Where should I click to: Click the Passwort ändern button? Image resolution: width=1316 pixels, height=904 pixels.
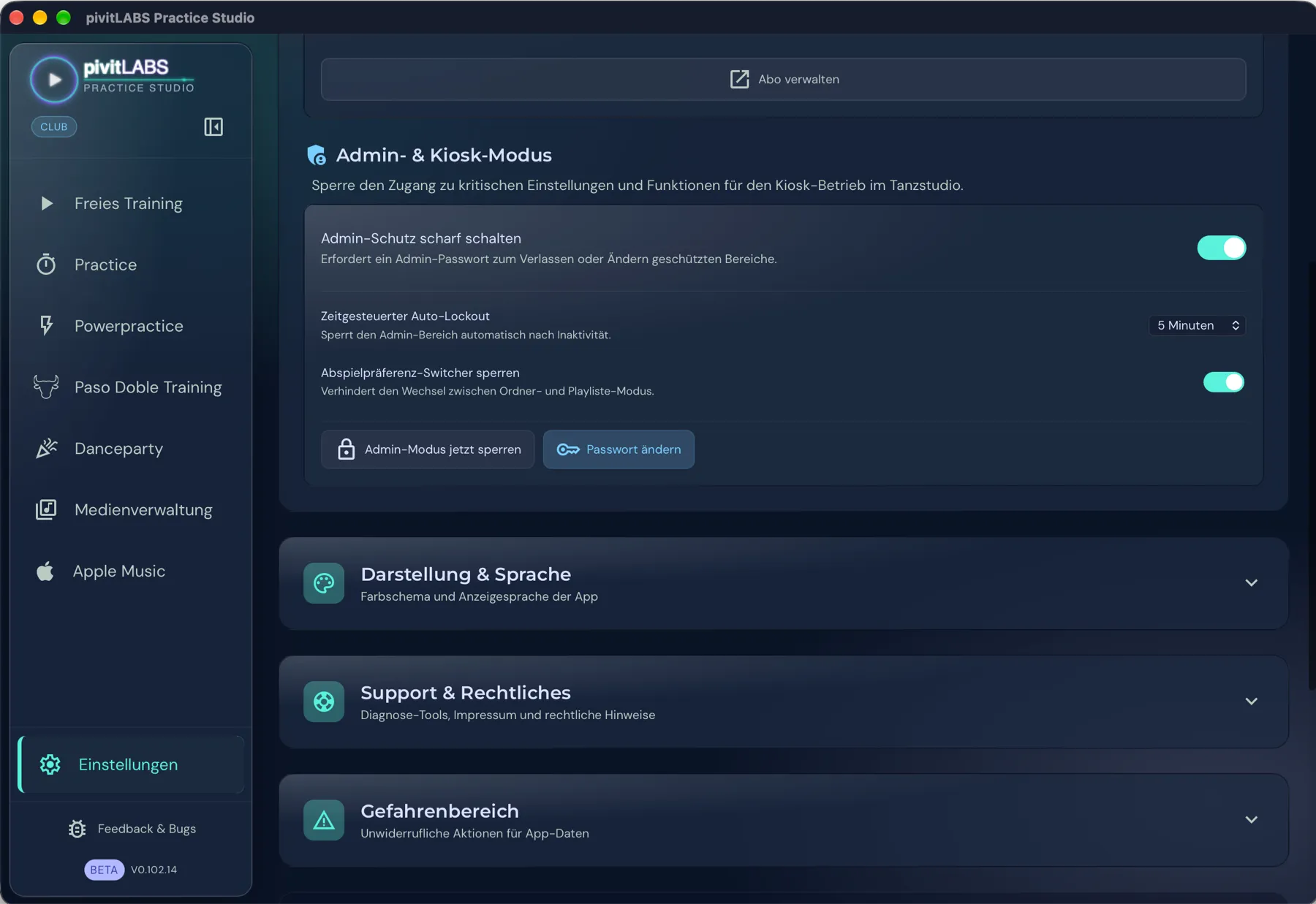tap(619, 449)
